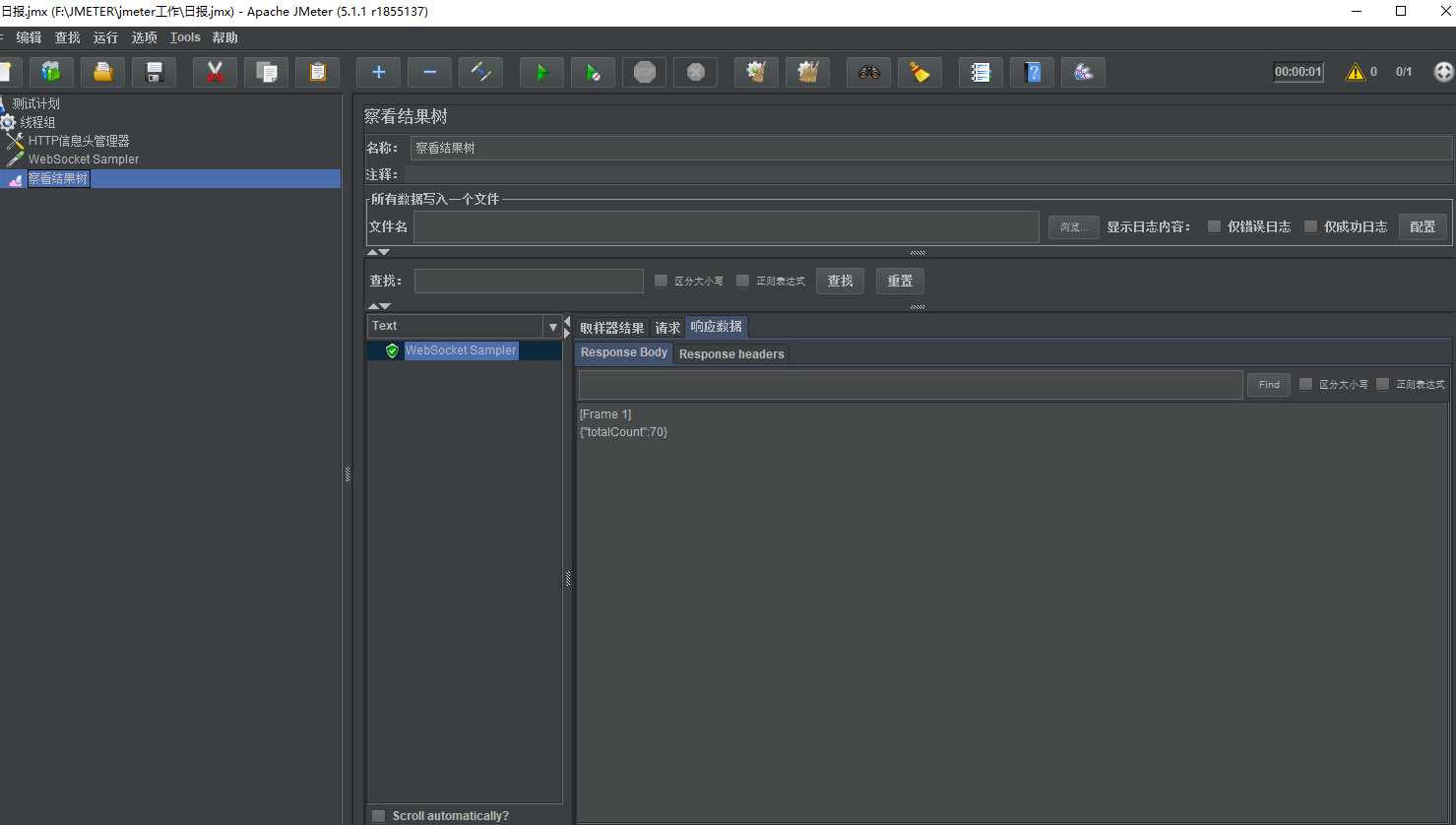Click the 查找 search text field
The height and width of the screenshot is (825, 1456).
tap(529, 281)
